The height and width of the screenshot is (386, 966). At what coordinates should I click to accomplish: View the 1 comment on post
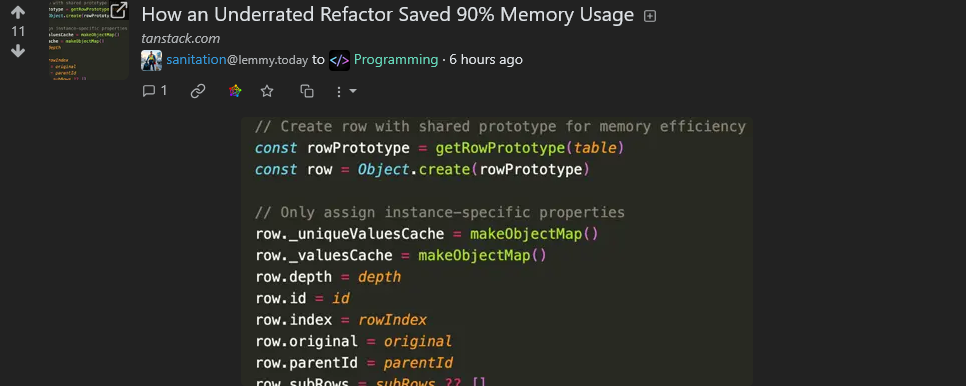click(155, 91)
